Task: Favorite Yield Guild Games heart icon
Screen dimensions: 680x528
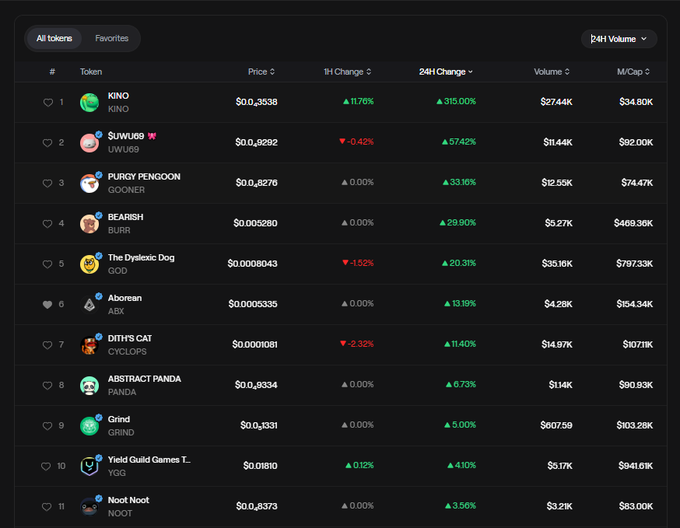Action: (x=46, y=466)
